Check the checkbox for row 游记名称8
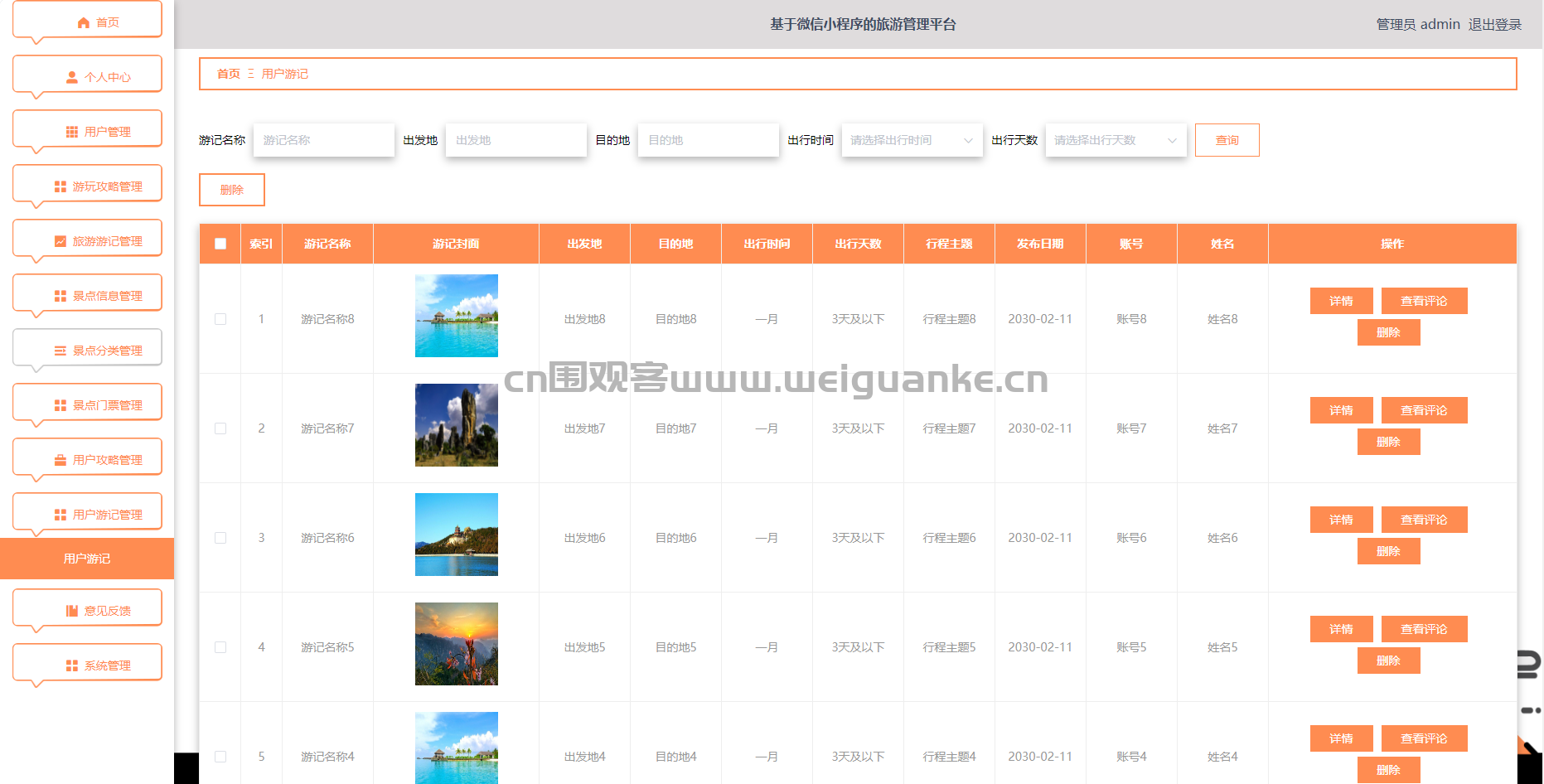 [220, 319]
